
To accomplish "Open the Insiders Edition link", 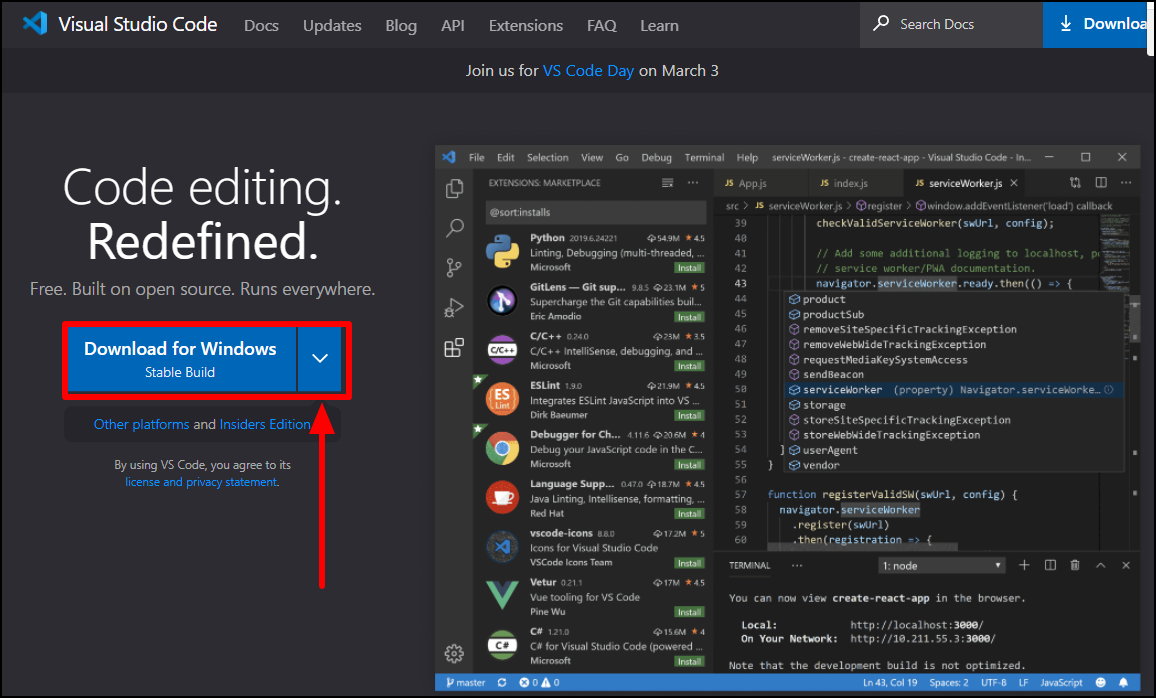I will click(x=265, y=425).
